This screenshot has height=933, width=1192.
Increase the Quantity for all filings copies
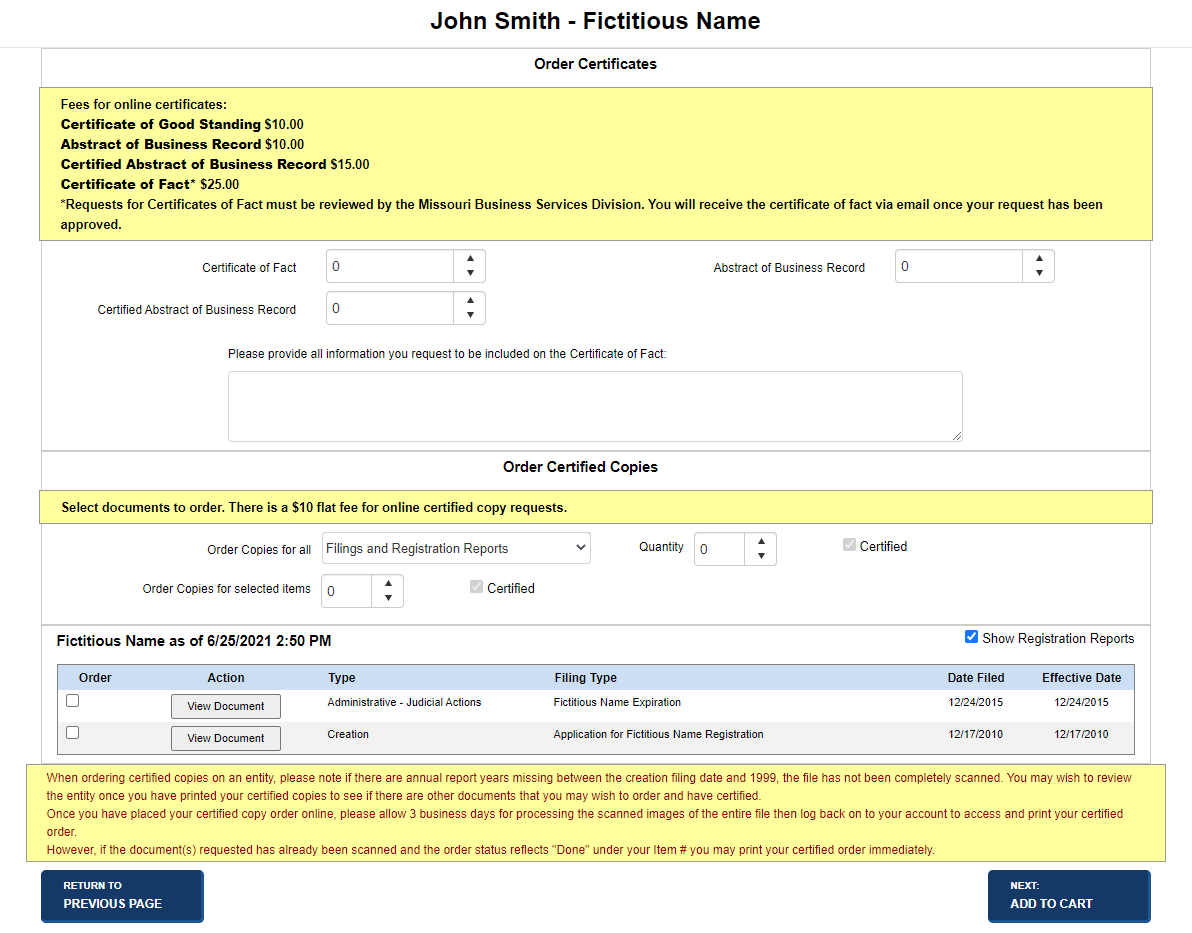tap(761, 542)
